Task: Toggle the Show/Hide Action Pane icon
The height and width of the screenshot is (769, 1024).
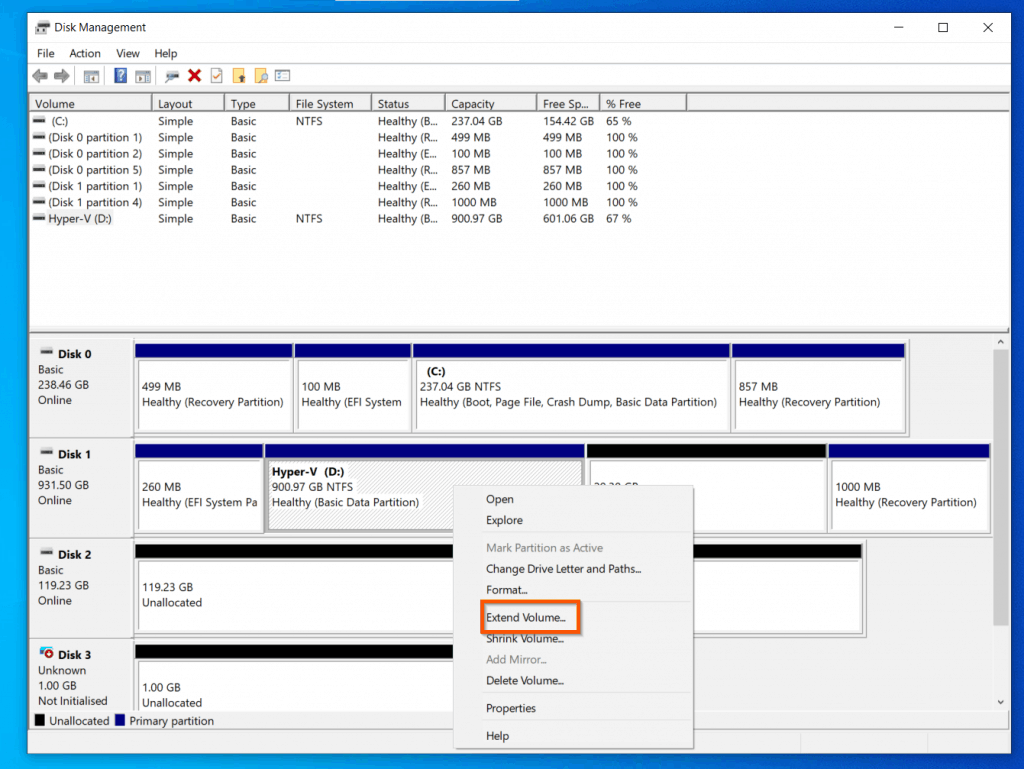Action: pyautogui.click(x=143, y=76)
